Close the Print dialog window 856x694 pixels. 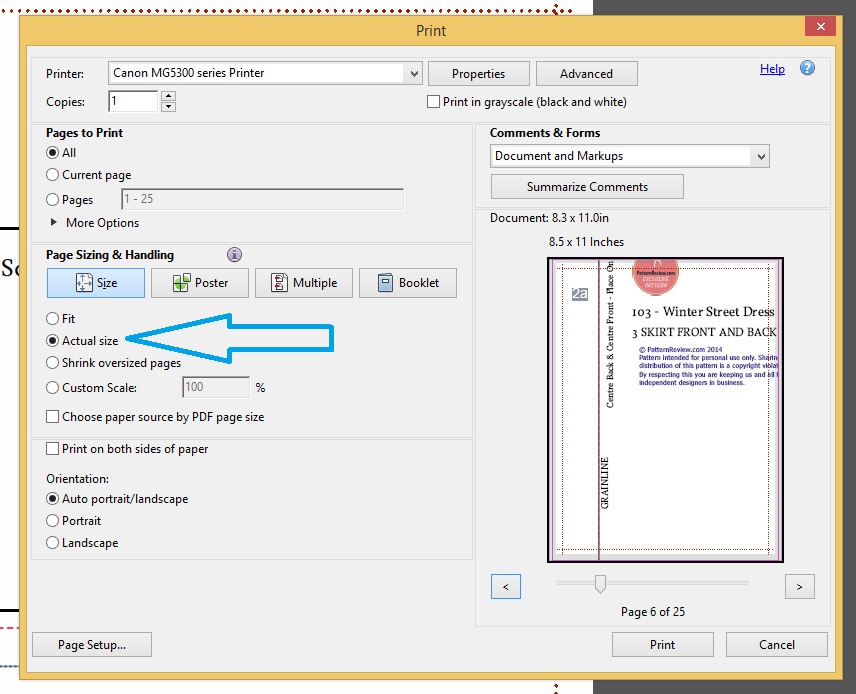[820, 26]
